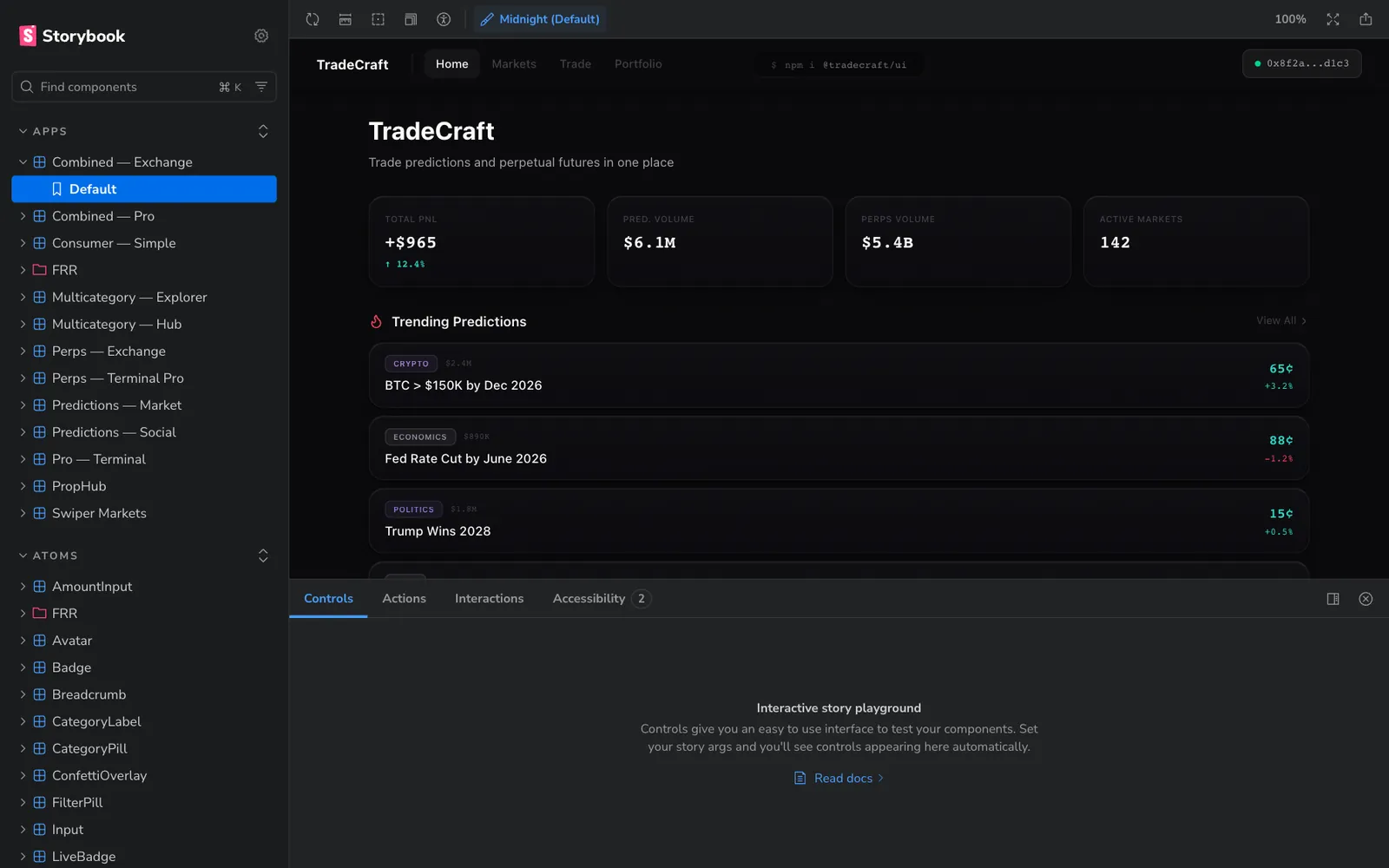Screen dimensions: 1389x868
Task: Open the Accessibility tab
Action: [602, 599]
